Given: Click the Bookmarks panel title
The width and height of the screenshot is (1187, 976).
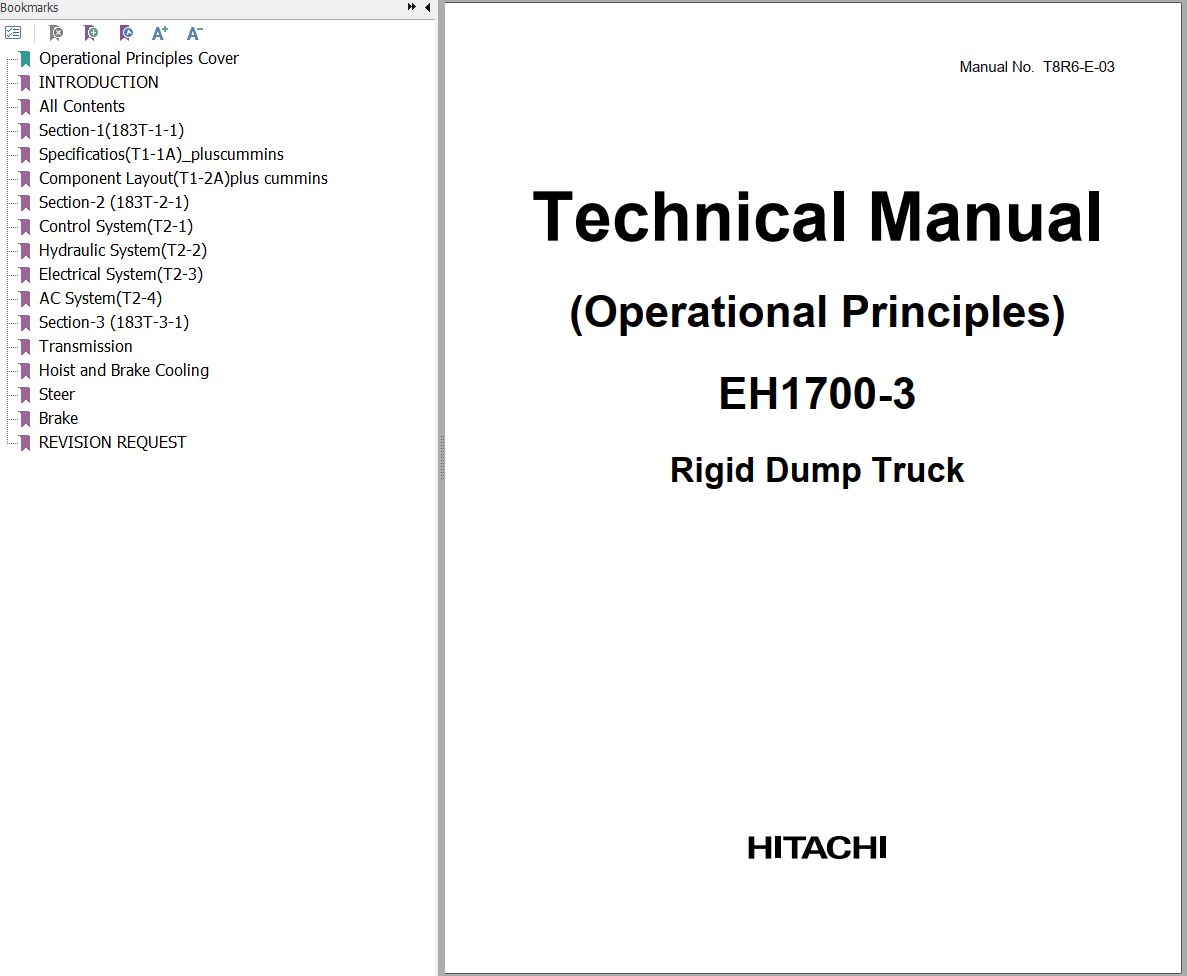Looking at the screenshot, I should [29, 8].
